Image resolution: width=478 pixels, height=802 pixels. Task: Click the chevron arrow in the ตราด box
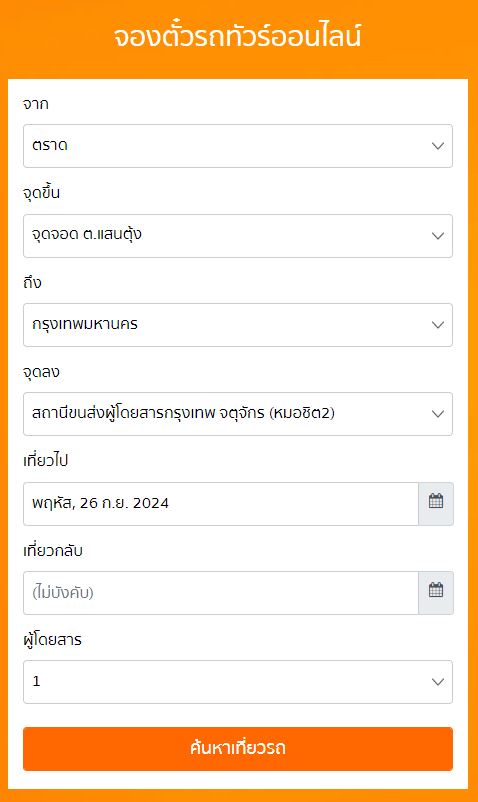tap(438, 146)
